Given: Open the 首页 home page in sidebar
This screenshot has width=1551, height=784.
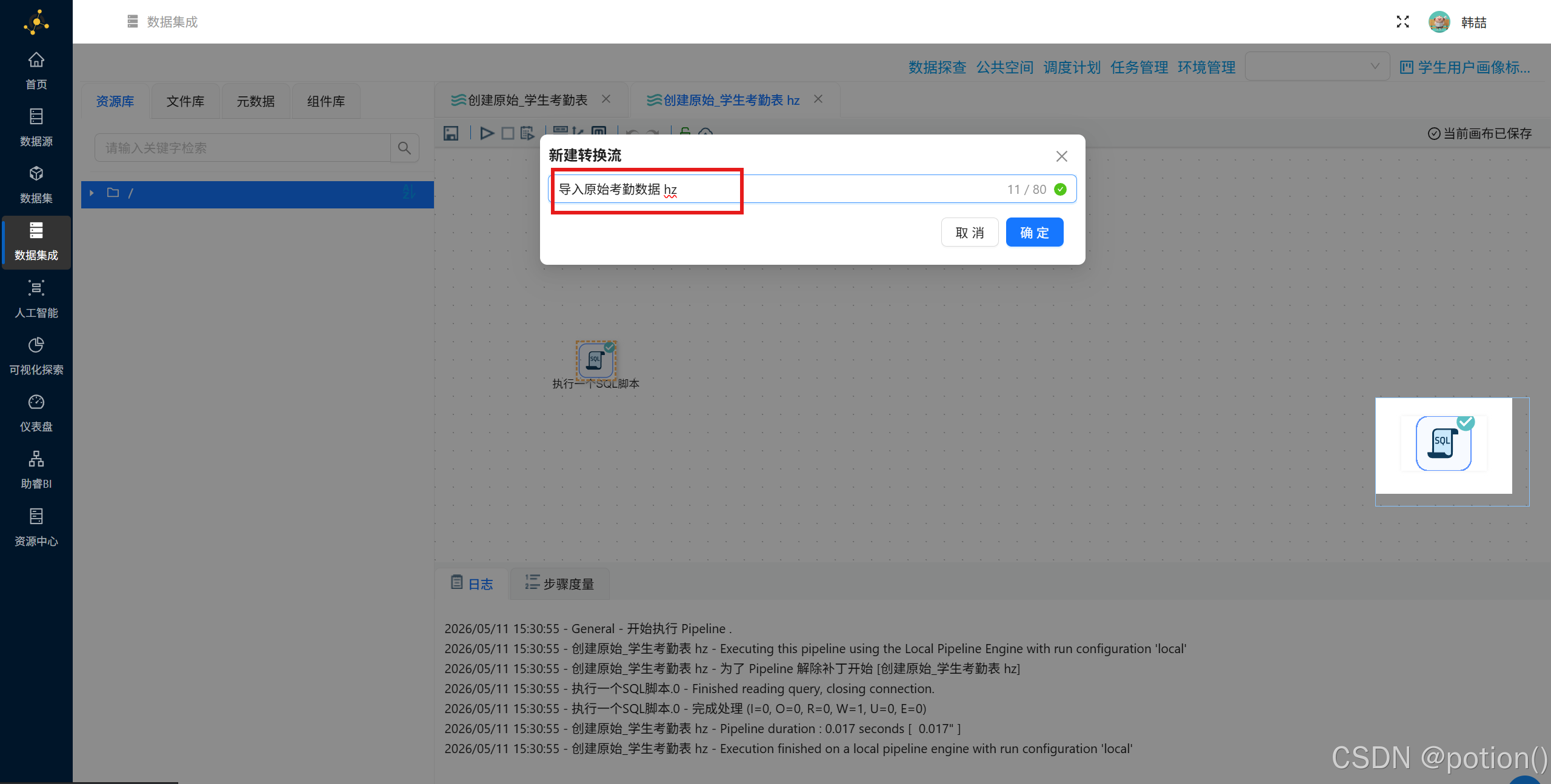Looking at the screenshot, I should tap(36, 71).
